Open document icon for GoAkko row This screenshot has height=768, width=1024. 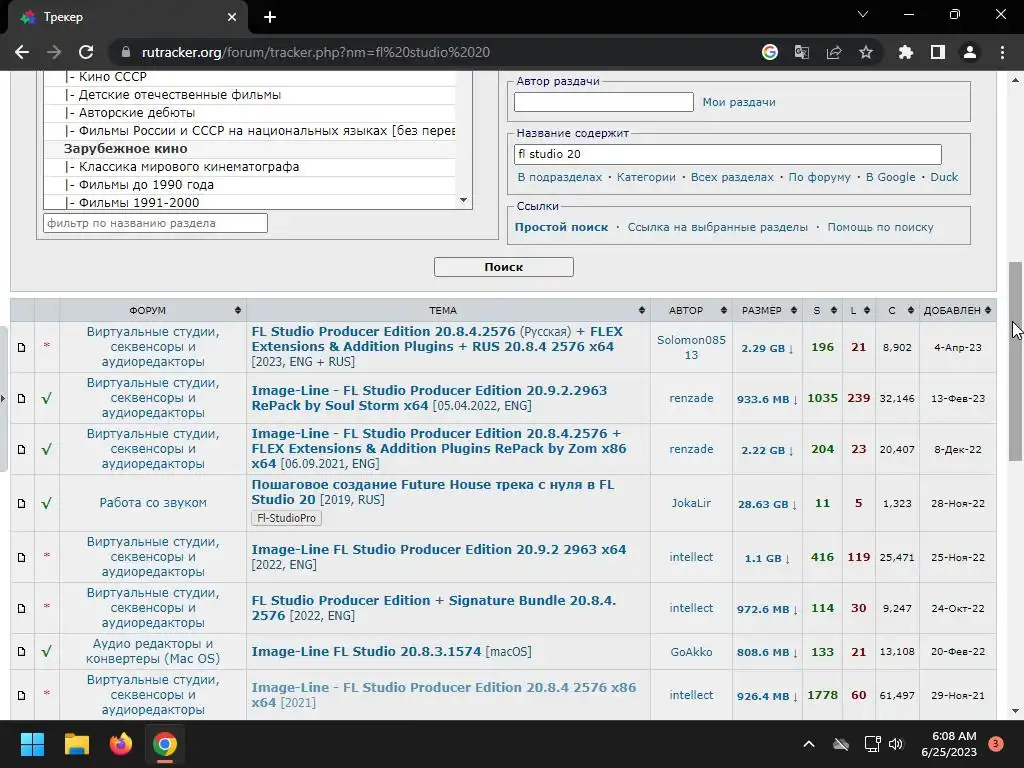[x=22, y=652]
